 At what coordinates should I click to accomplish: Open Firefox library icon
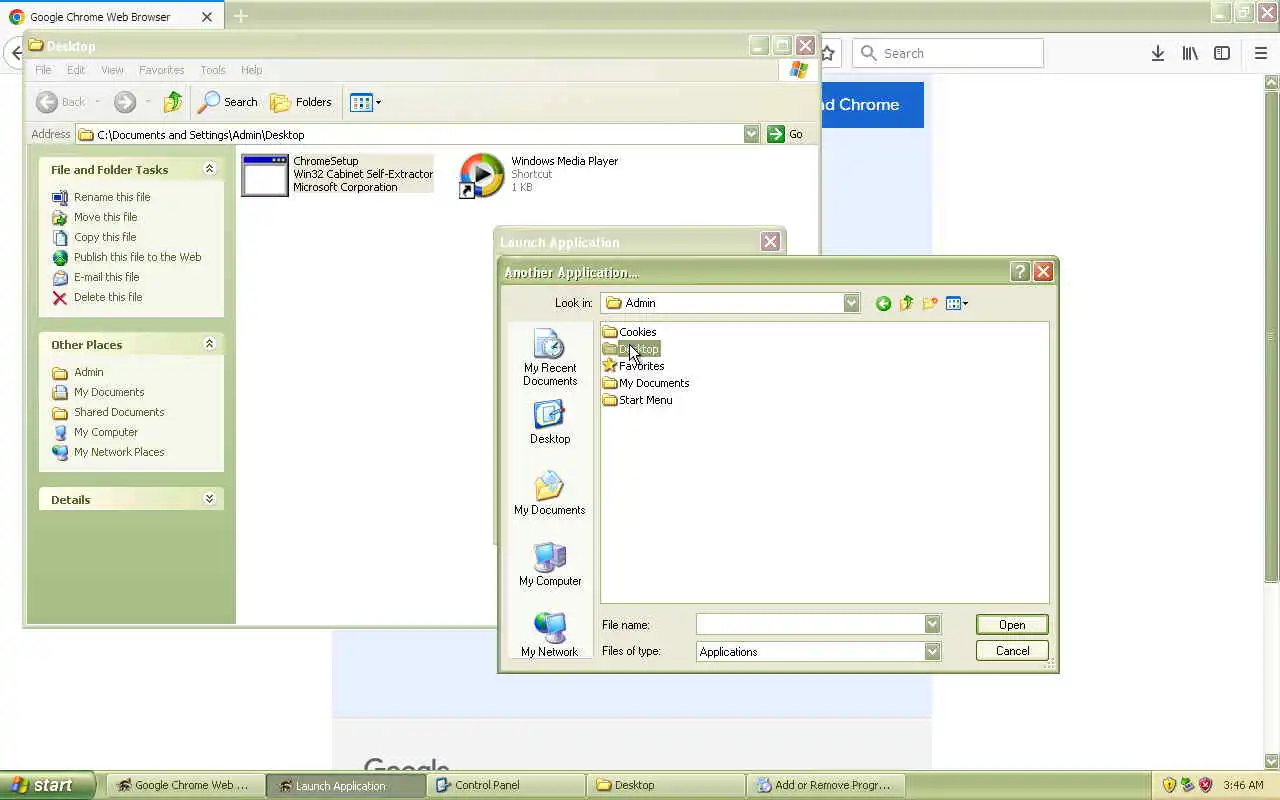point(1190,53)
